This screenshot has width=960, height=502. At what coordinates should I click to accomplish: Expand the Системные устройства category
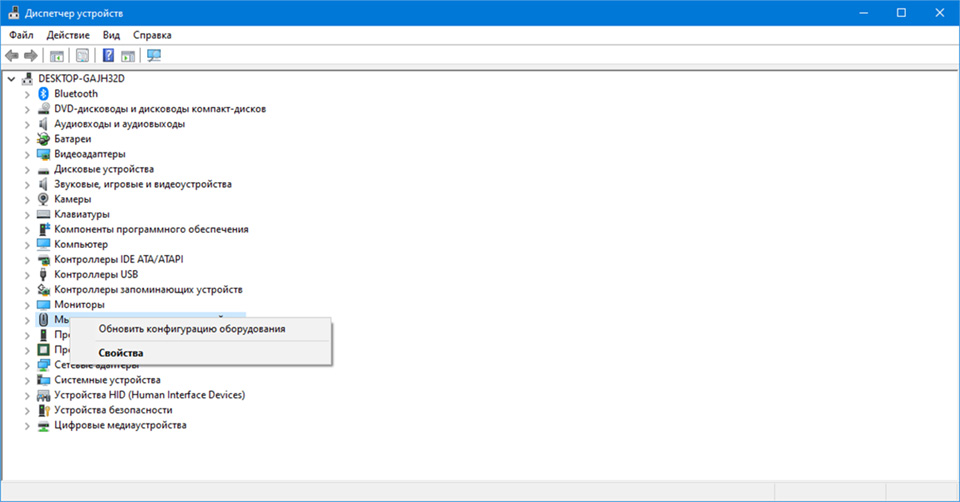[27, 380]
